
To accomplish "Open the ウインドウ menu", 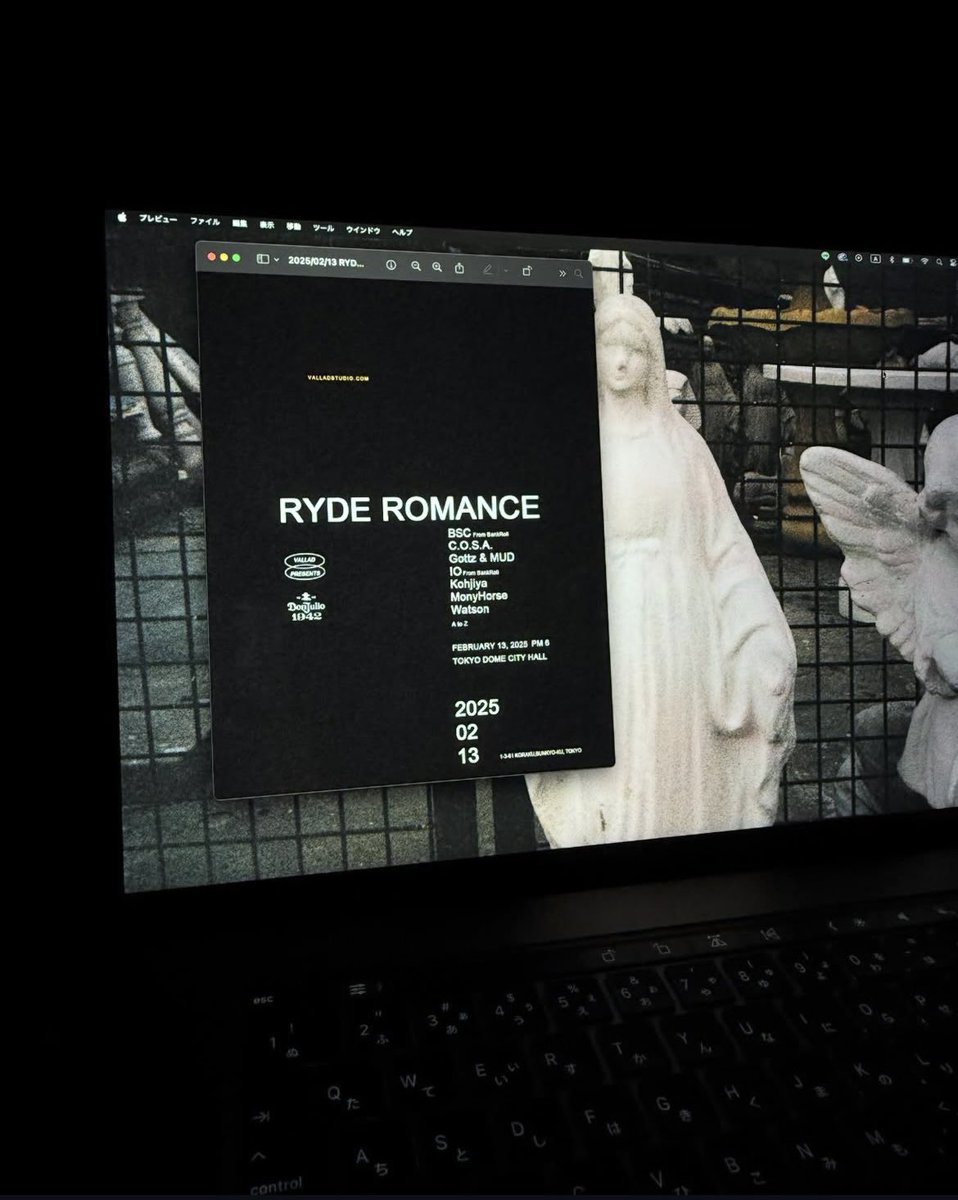I will click(363, 229).
